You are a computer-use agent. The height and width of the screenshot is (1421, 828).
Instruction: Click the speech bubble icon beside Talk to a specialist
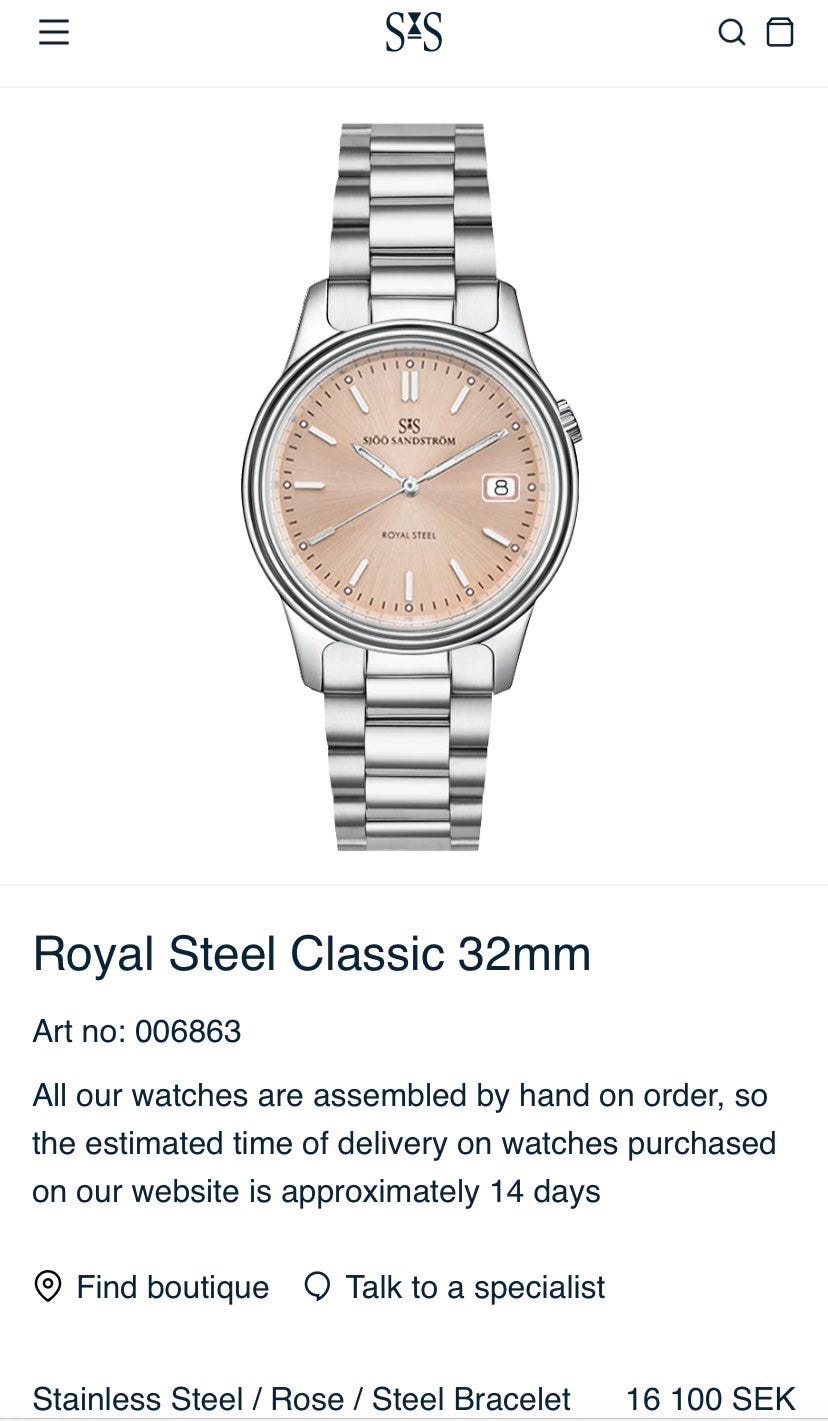317,1286
